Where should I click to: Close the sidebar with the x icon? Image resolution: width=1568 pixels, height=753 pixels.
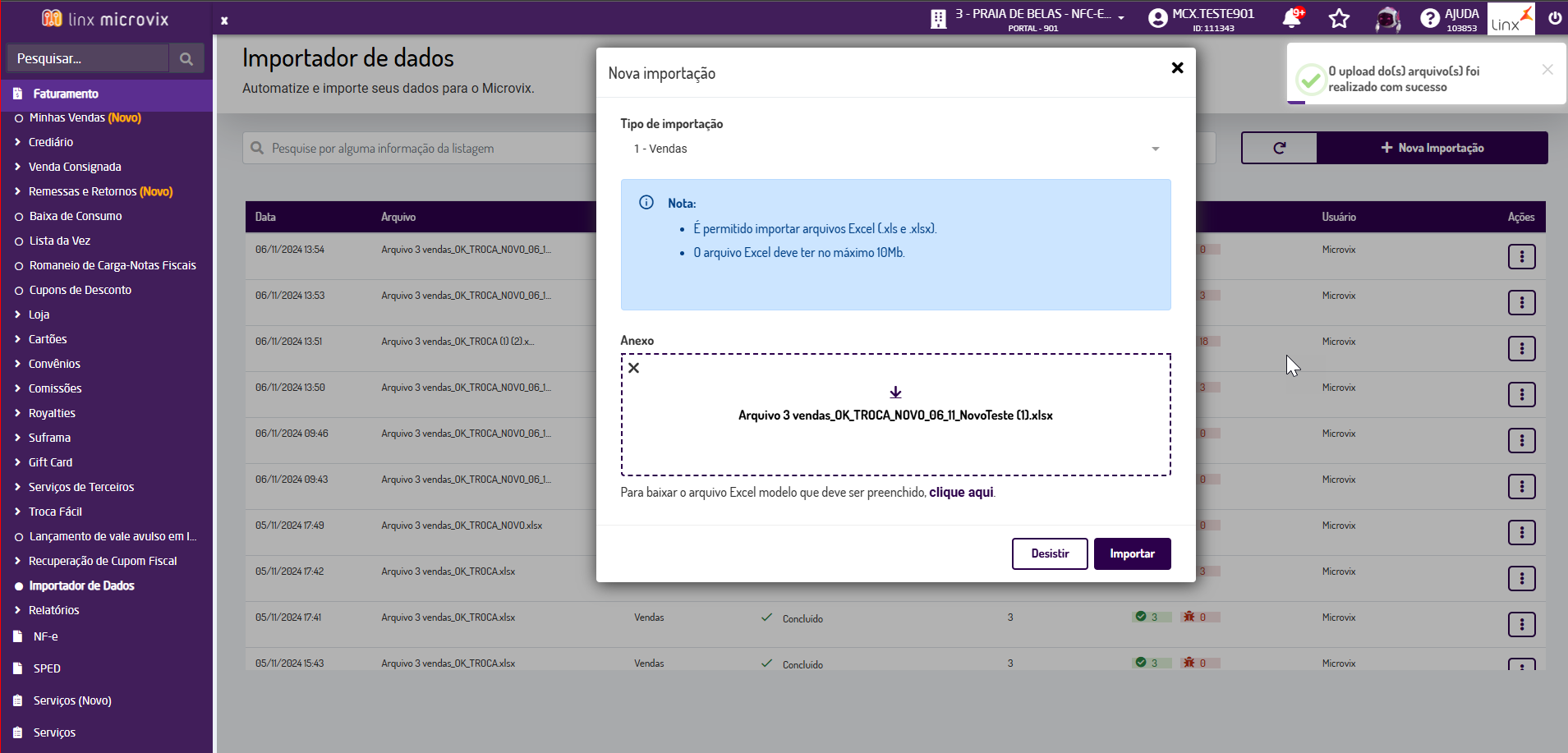point(224,21)
